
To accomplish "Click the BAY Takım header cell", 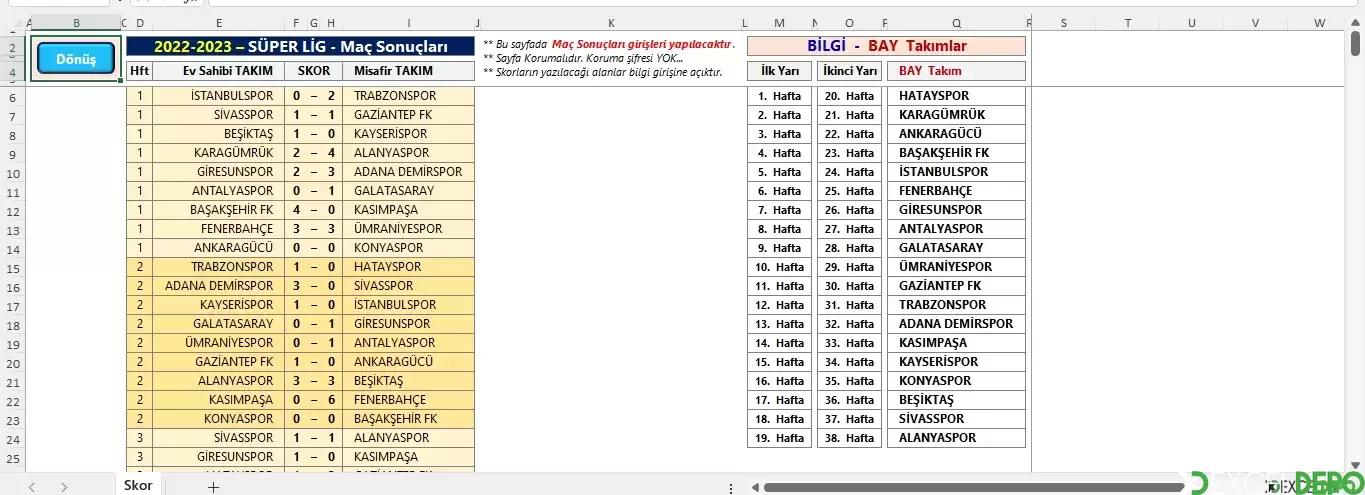I will coord(956,71).
